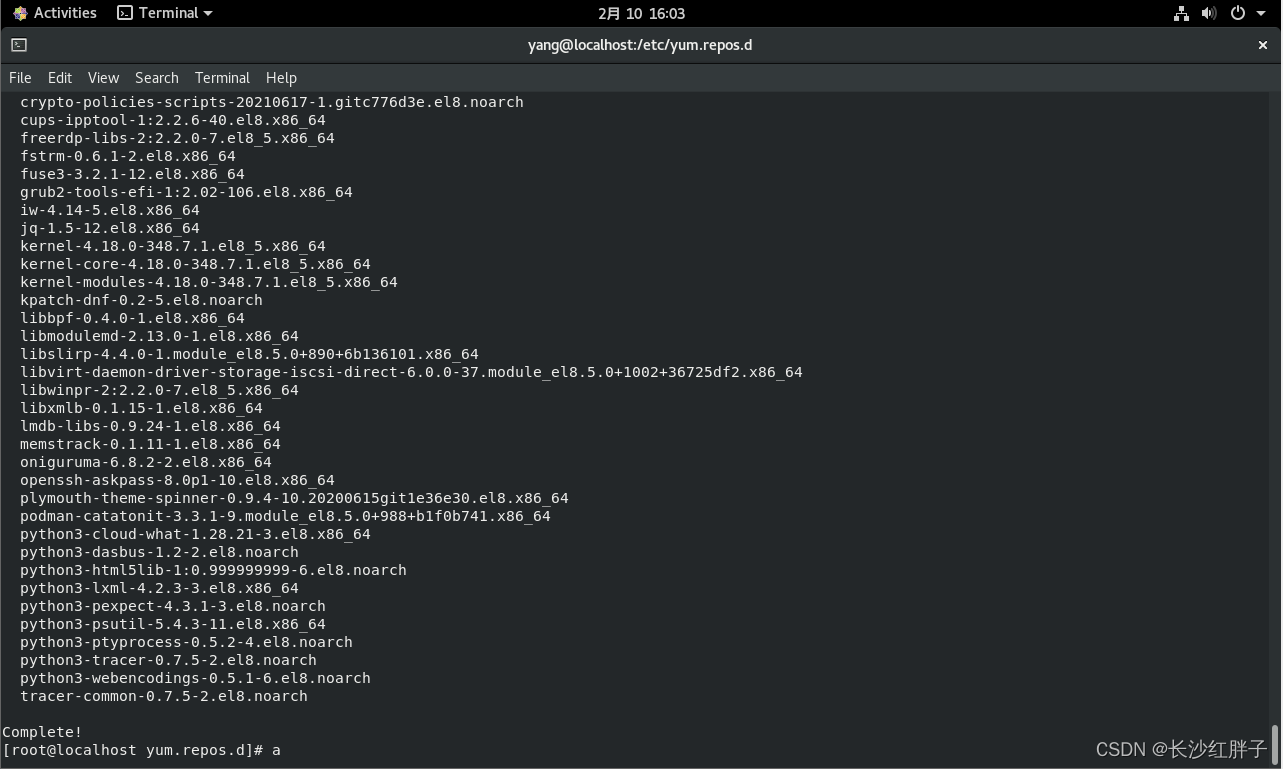The height and width of the screenshot is (769, 1283).
Task: Open the View menu
Action: (103, 78)
